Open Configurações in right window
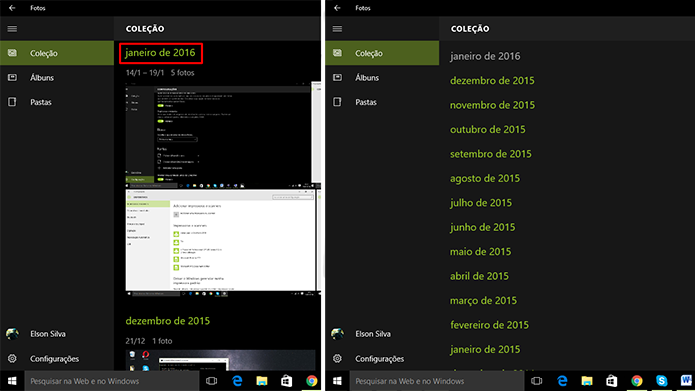695x391 pixels. pos(382,358)
